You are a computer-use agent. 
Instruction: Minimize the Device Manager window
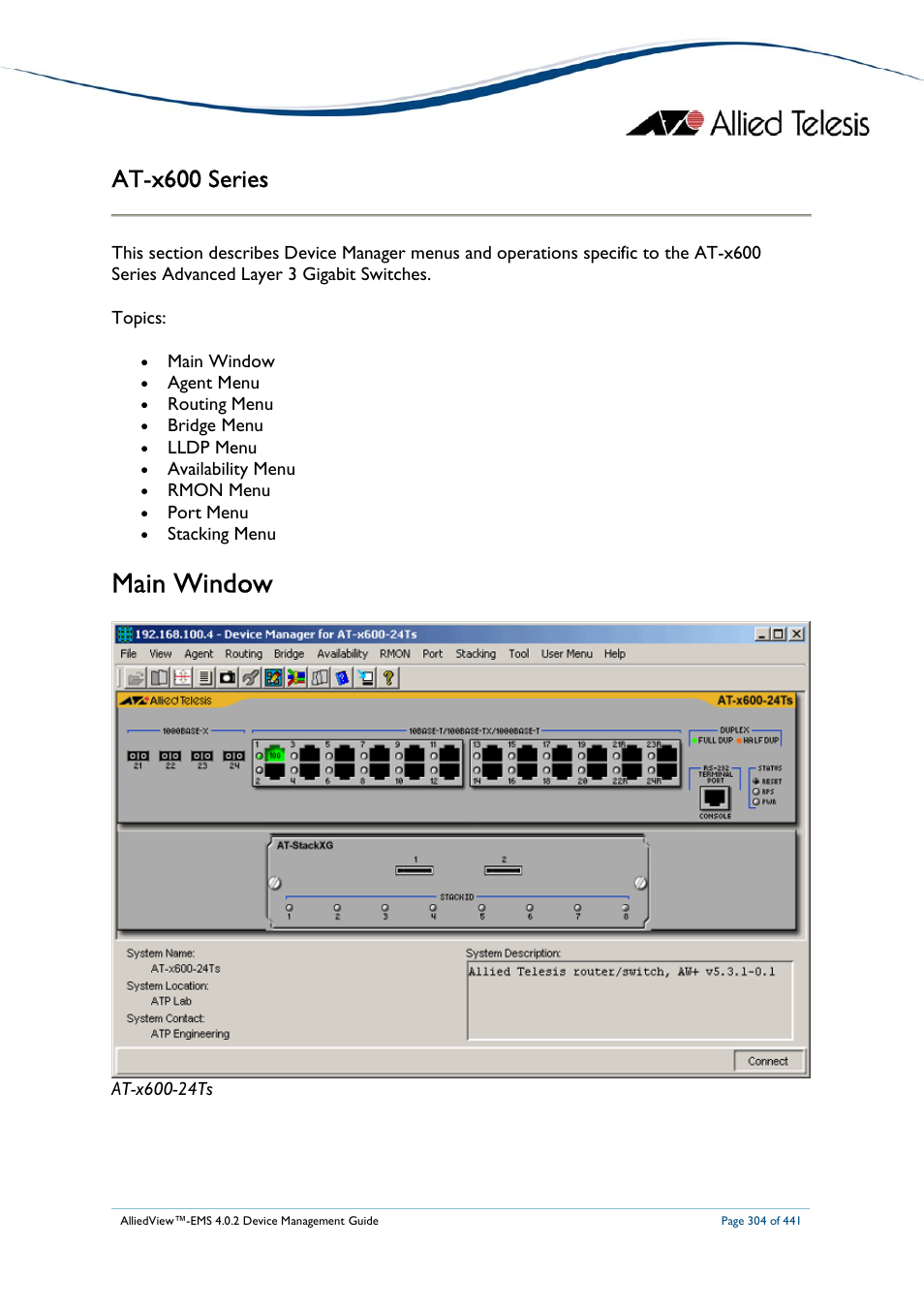[x=762, y=634]
